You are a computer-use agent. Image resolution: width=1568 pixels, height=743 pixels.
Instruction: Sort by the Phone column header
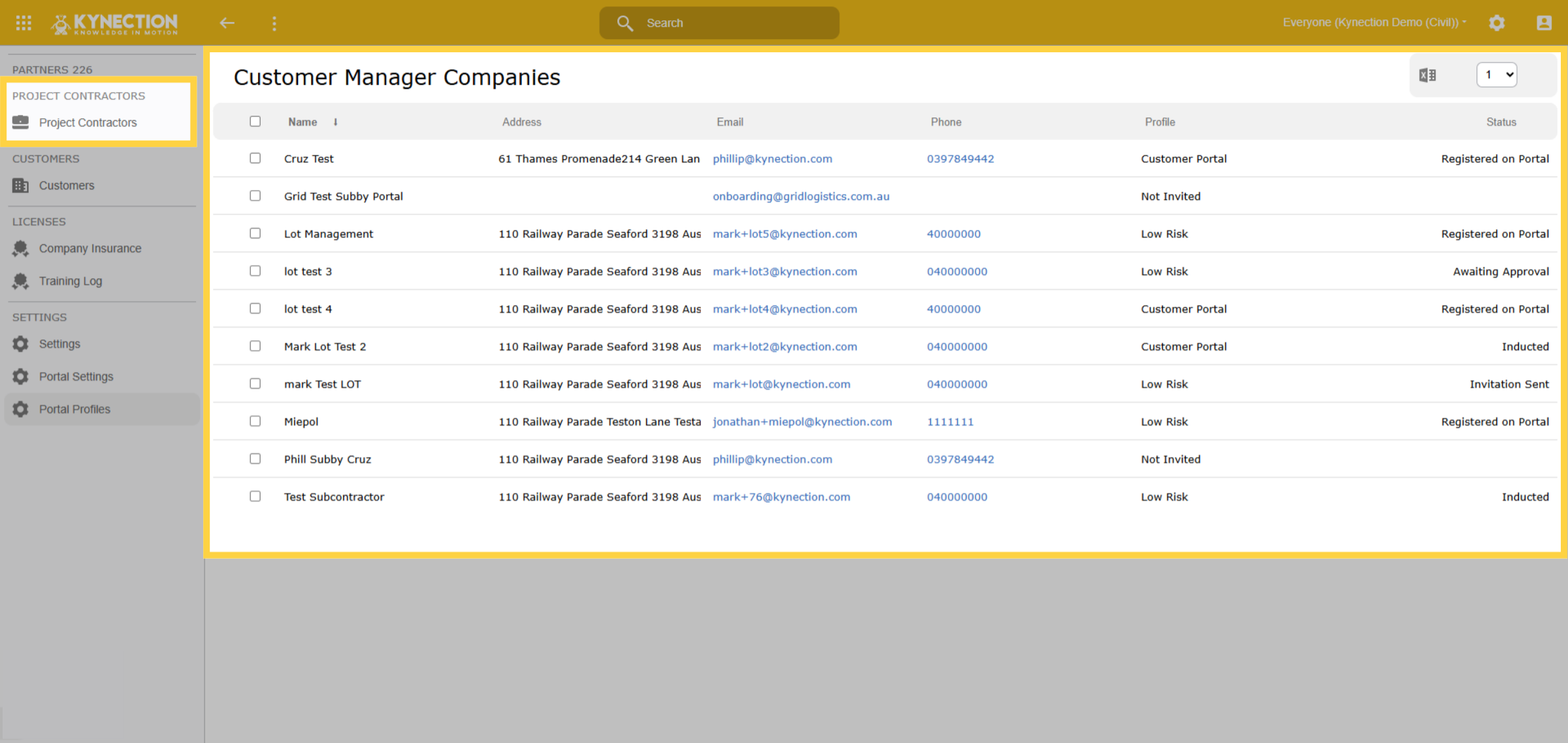[x=945, y=122]
